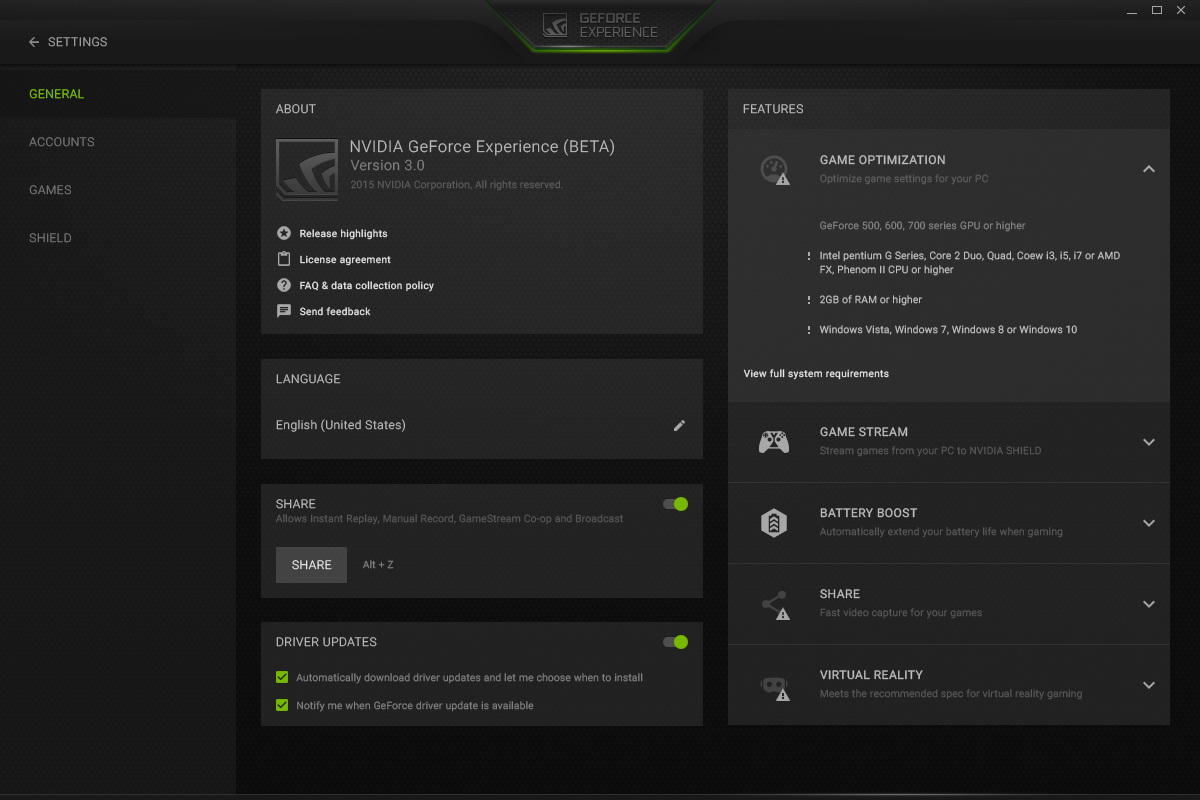Open View full system requirements link
Screen dimensions: 1200x800
click(816, 374)
